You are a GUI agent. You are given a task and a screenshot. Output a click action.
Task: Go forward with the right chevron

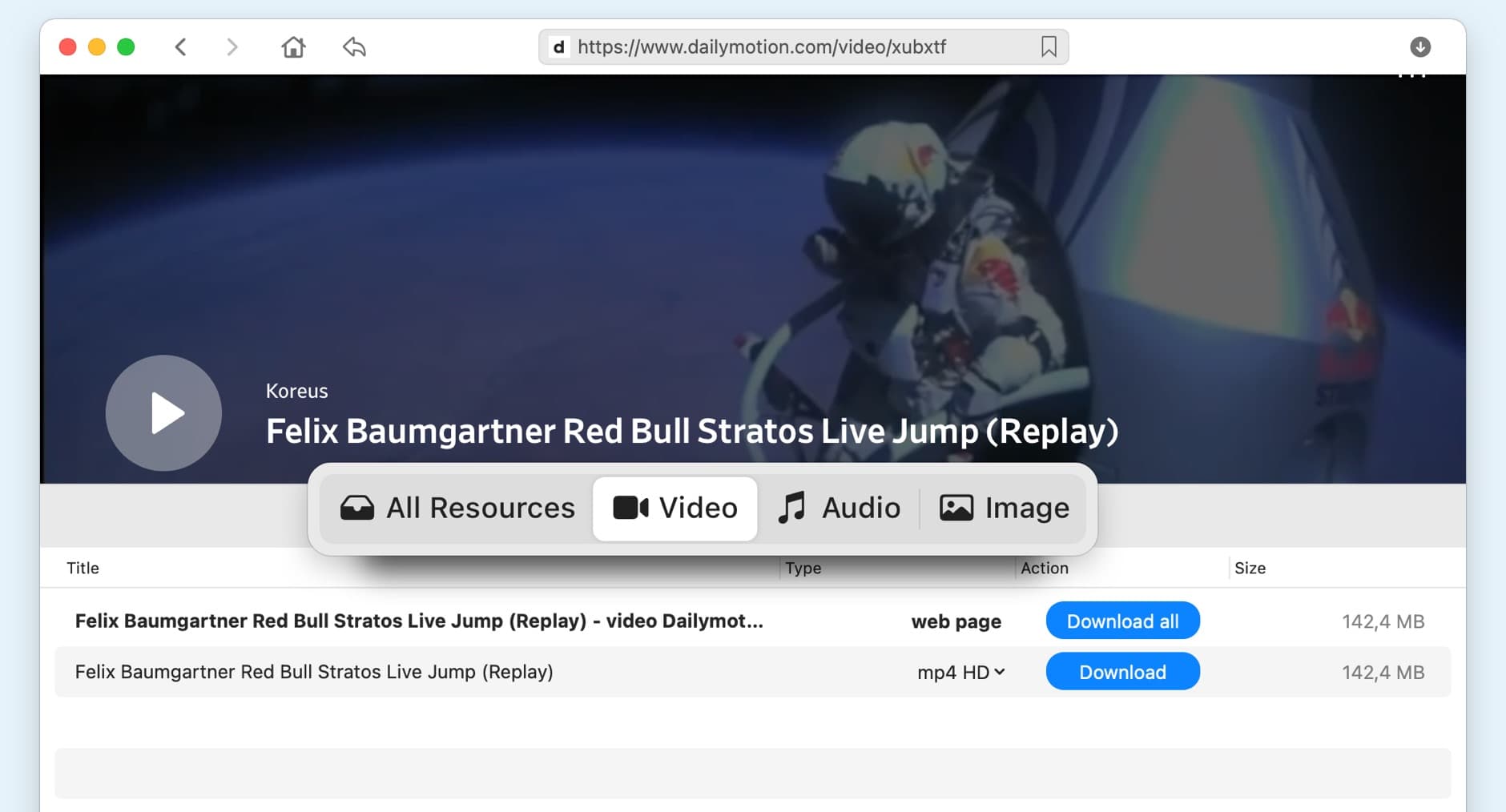coord(232,47)
